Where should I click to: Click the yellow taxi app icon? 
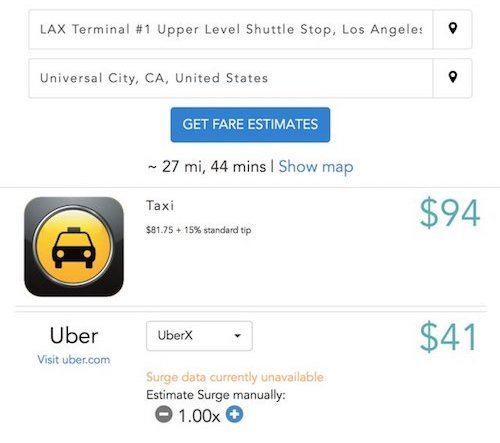[x=74, y=247]
